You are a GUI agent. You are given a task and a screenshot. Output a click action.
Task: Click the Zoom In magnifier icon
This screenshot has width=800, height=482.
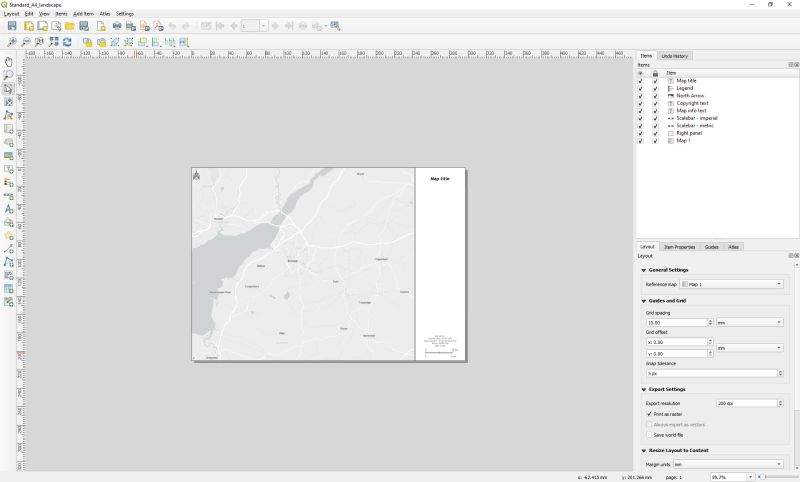click(x=12, y=42)
